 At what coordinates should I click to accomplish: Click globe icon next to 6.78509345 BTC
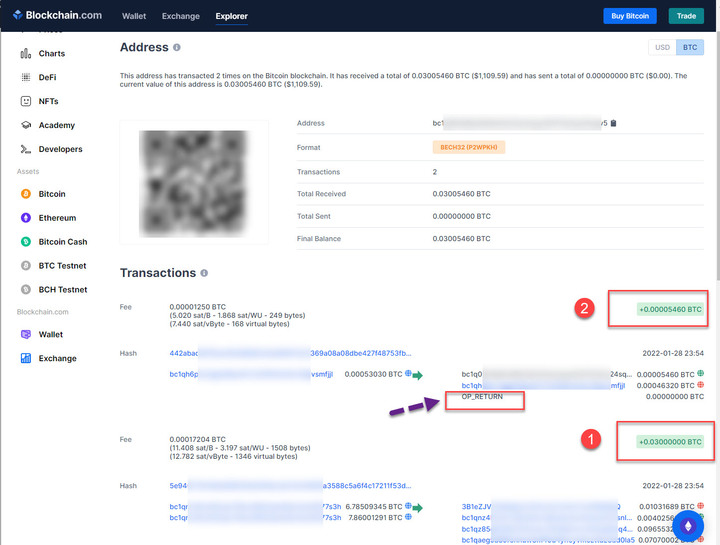[x=408, y=506]
